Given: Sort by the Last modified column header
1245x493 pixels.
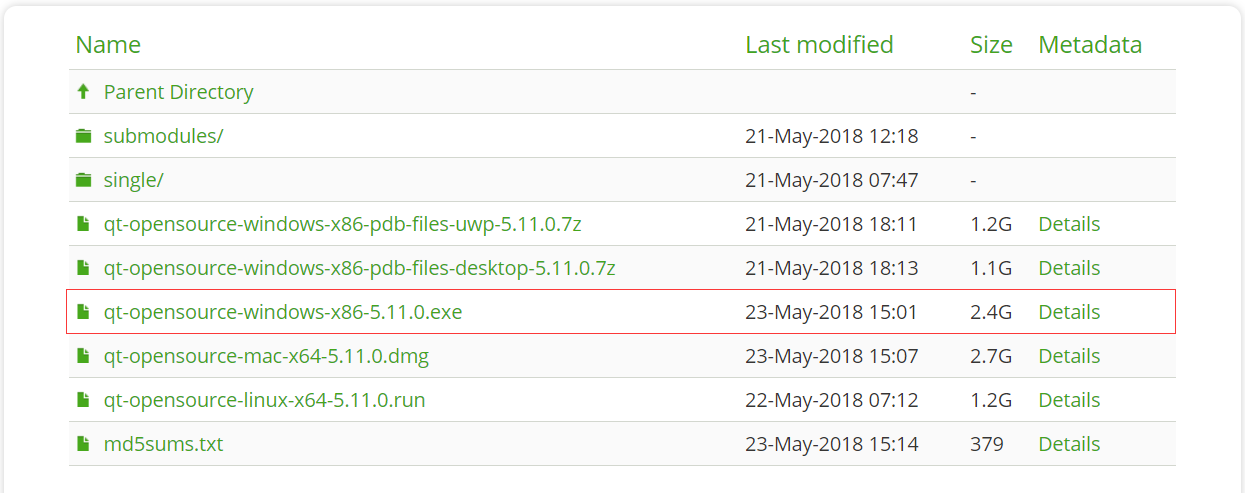Looking at the screenshot, I should (819, 45).
